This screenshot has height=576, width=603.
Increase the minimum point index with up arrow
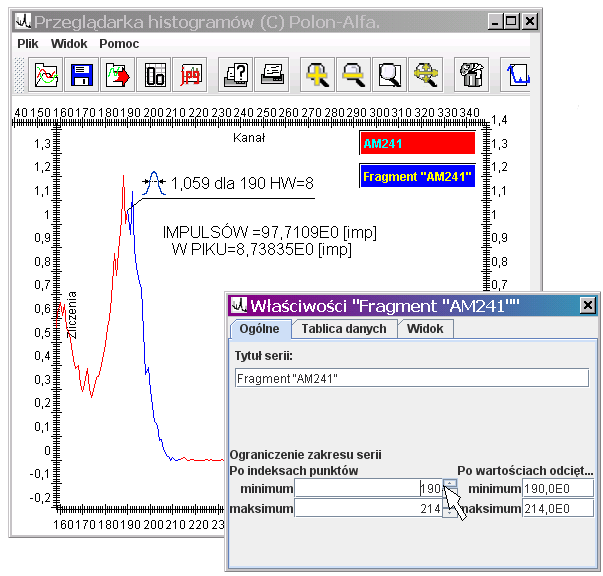(x=450, y=484)
